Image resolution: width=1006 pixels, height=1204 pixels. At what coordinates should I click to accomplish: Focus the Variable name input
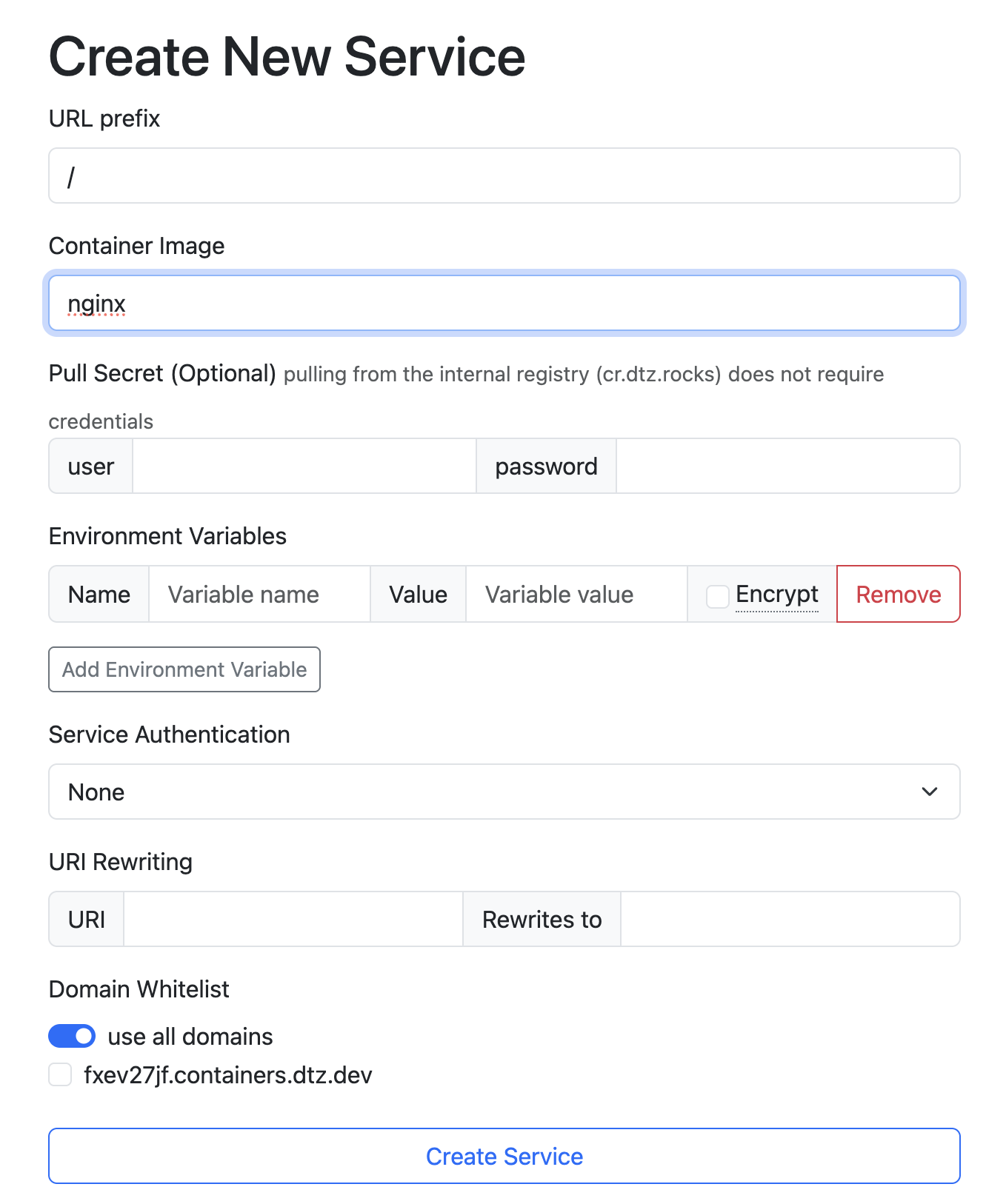pos(259,595)
